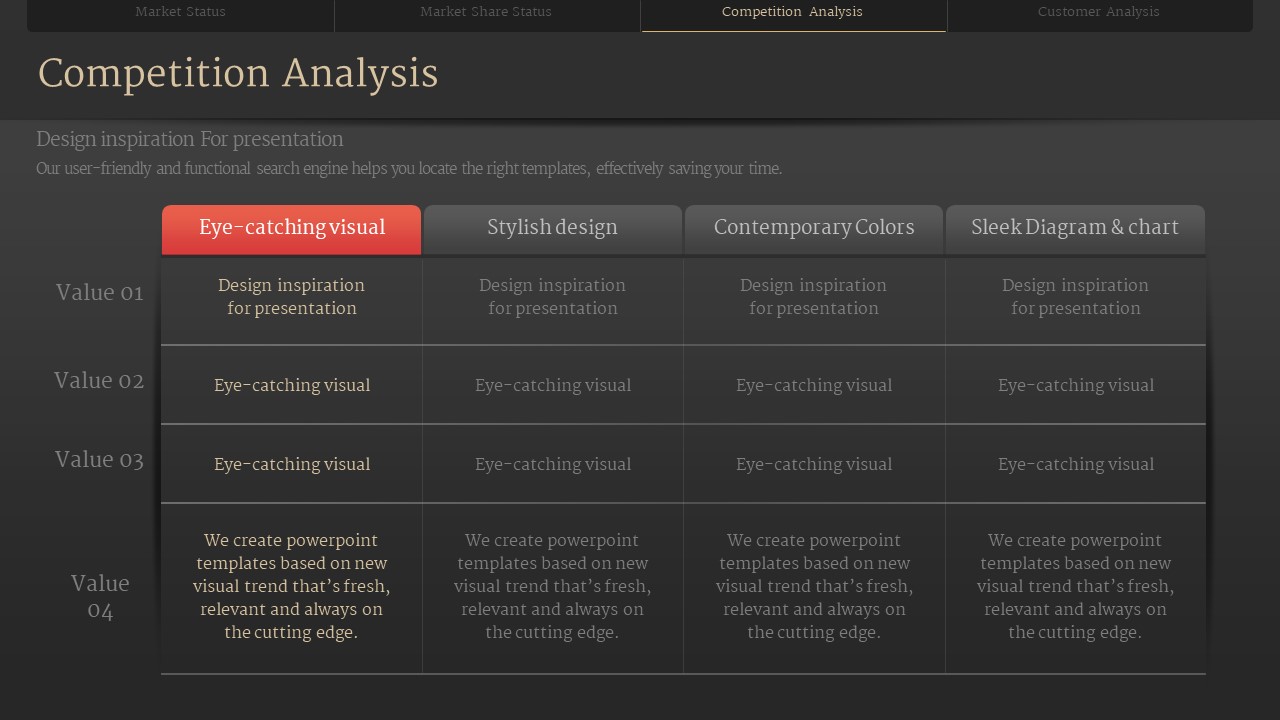Select the Value 01 row label
Image resolution: width=1280 pixels, height=720 pixels.
[x=99, y=293]
